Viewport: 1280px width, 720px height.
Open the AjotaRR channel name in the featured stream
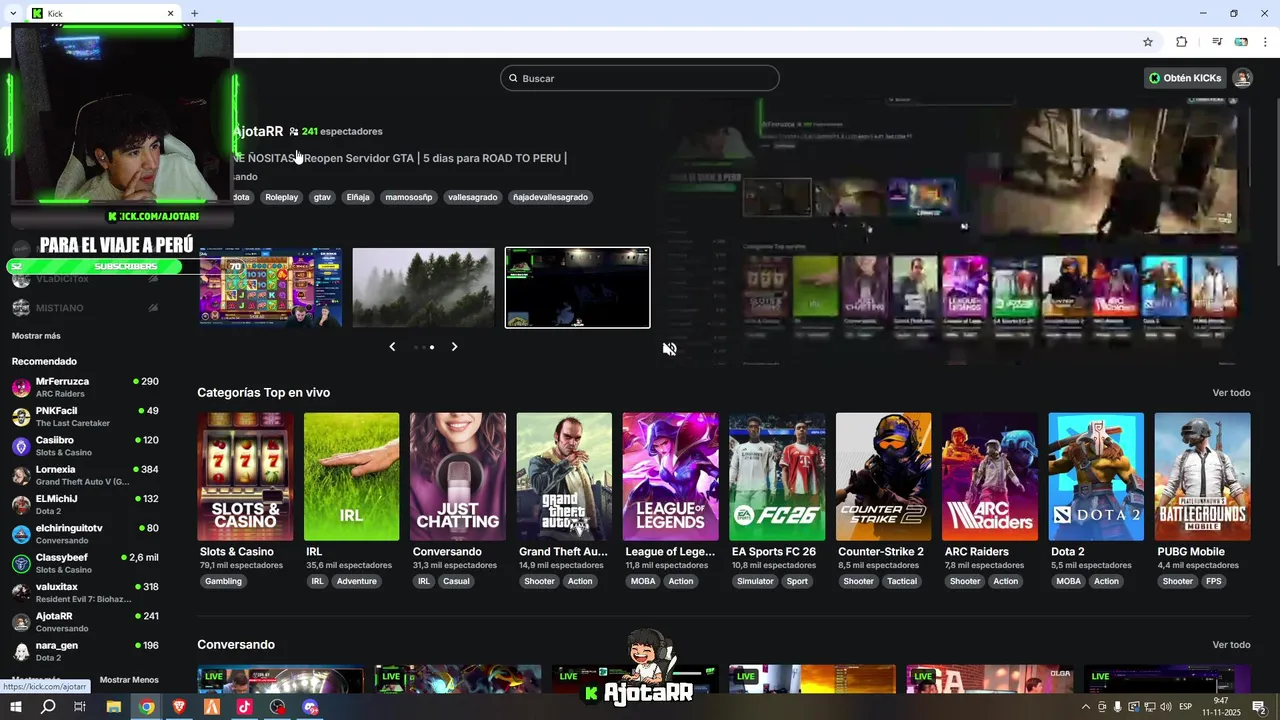(x=258, y=131)
